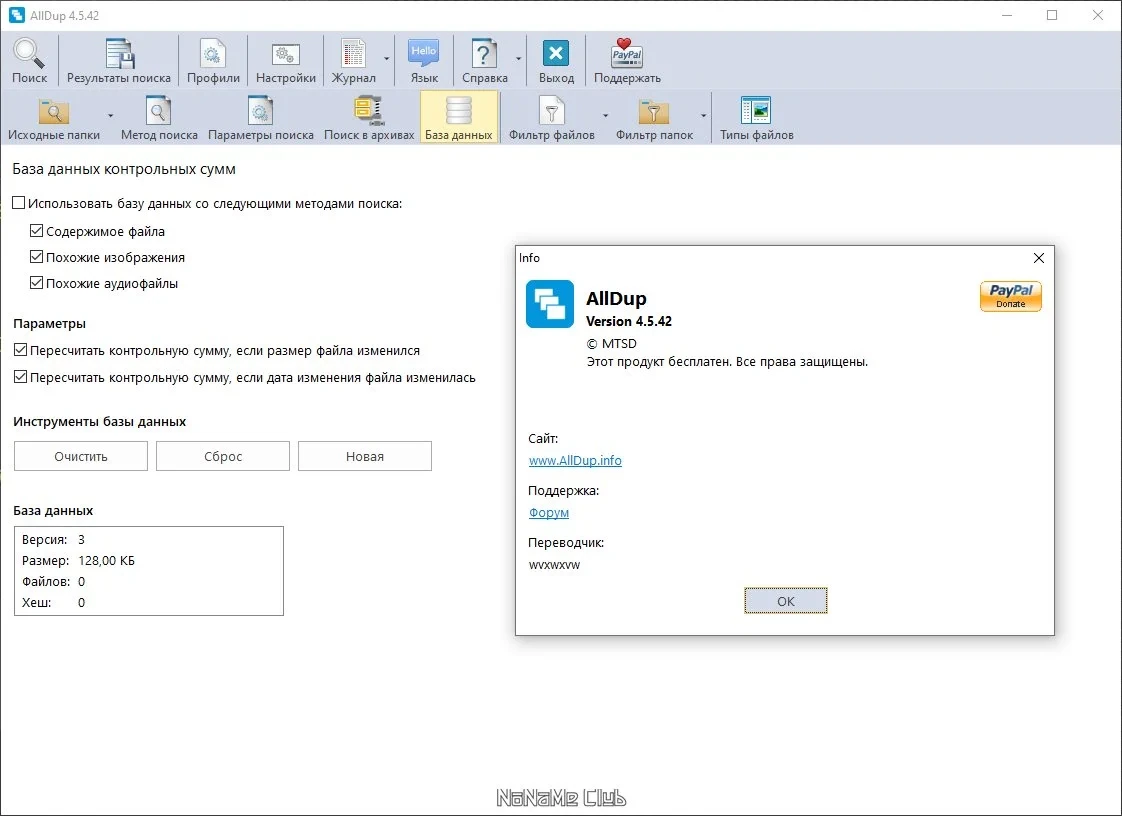Select the Типы файлов icon

coord(756,111)
